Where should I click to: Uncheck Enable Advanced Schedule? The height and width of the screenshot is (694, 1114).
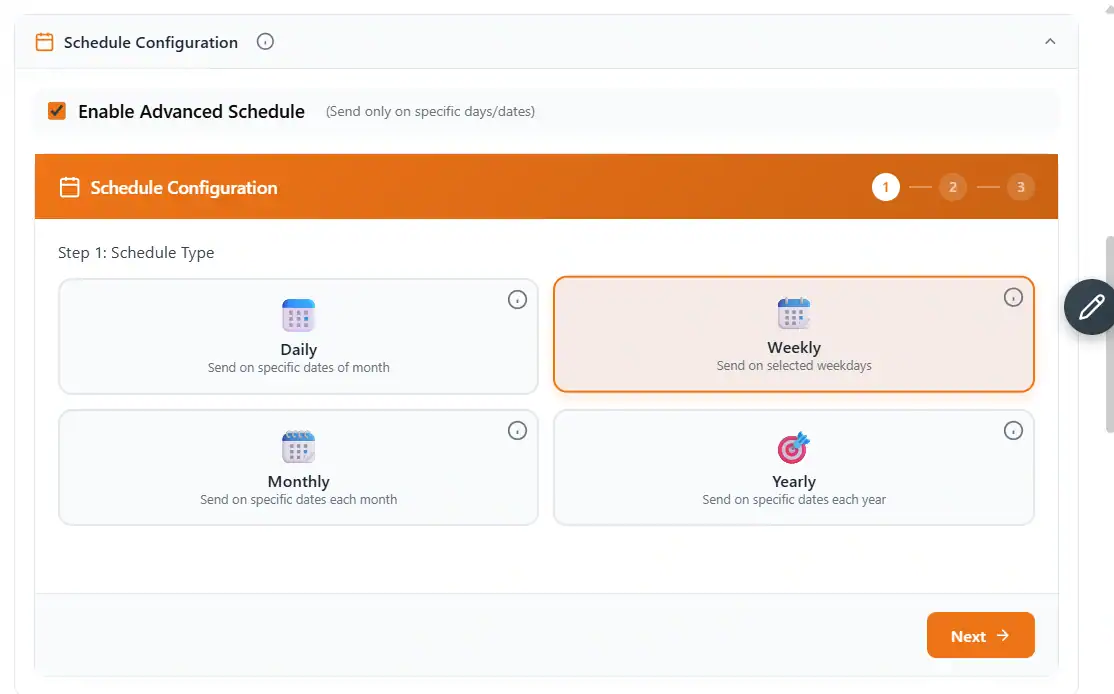tap(56, 111)
